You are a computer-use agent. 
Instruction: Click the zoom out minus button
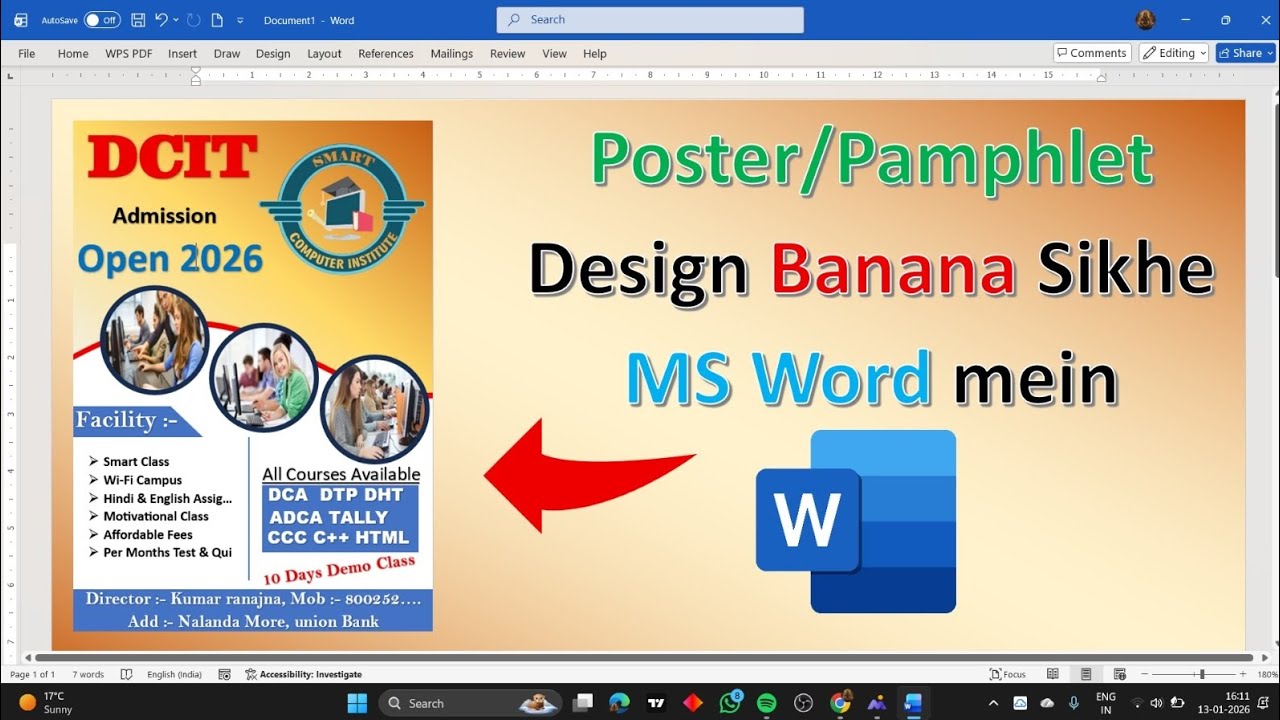1144,675
